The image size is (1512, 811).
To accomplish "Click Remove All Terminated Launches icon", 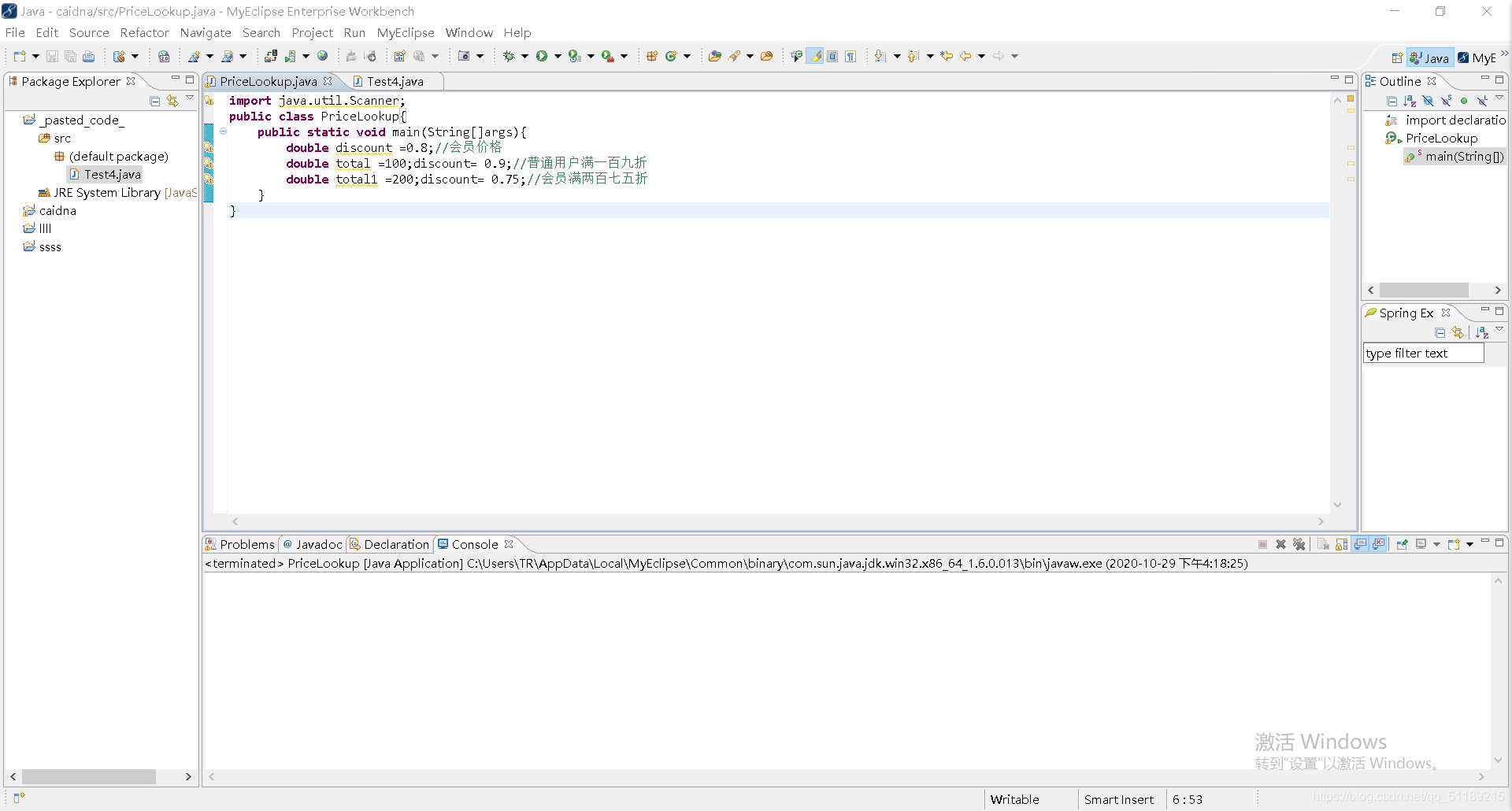I will tap(1299, 544).
